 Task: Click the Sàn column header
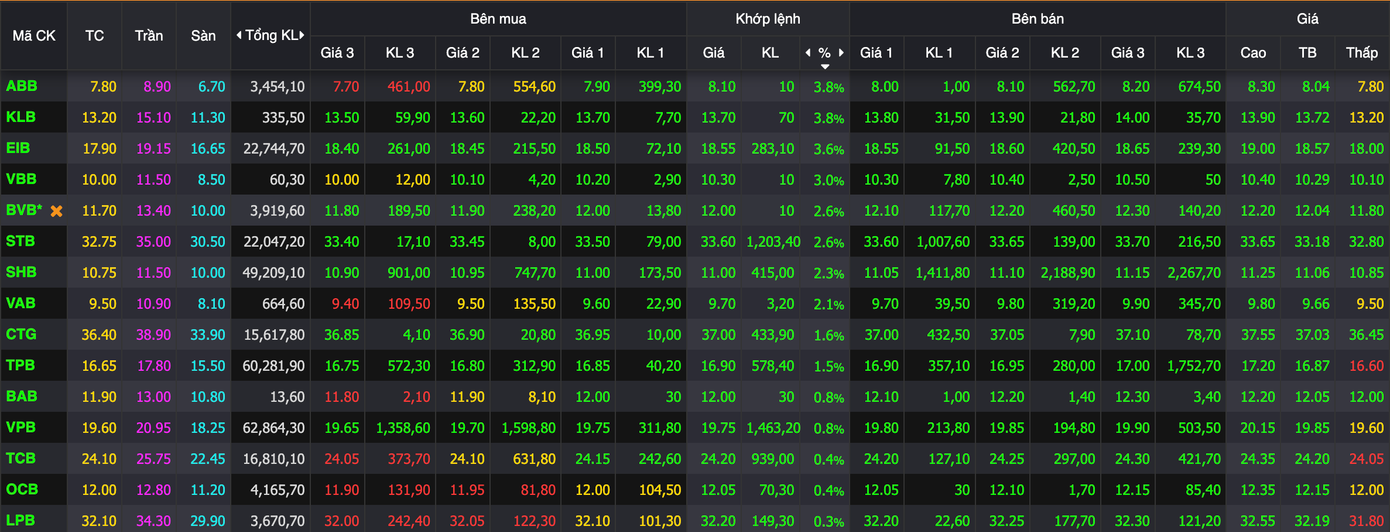pos(203,35)
